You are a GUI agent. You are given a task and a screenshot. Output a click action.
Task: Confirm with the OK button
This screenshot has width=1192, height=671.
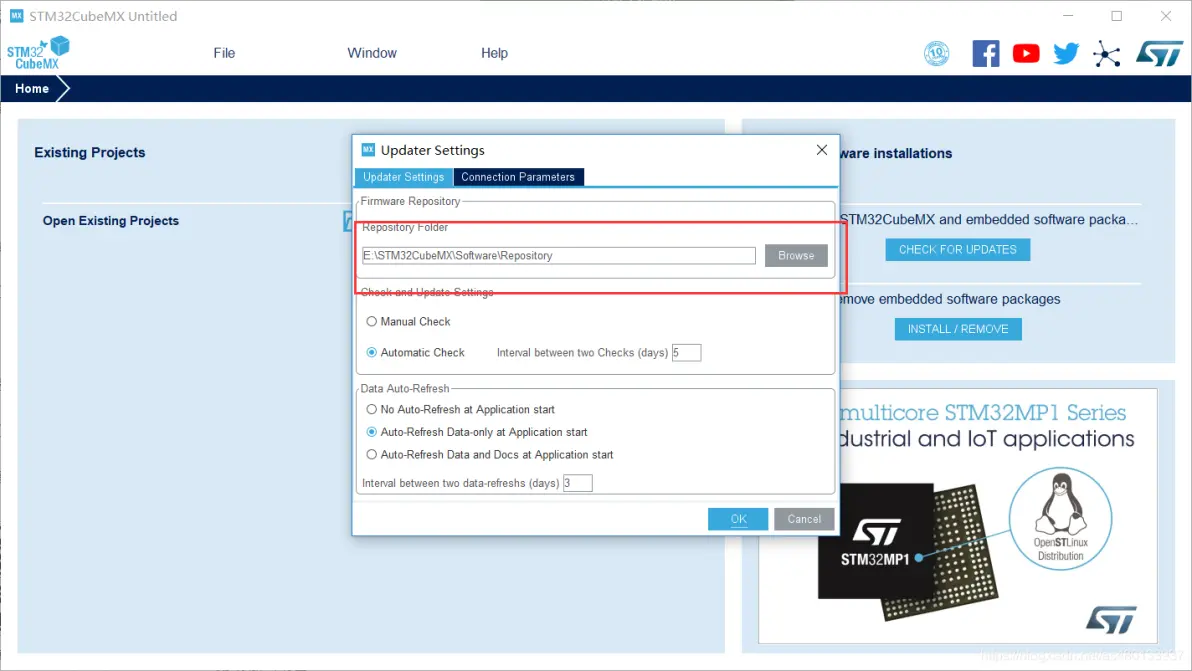[x=738, y=519]
